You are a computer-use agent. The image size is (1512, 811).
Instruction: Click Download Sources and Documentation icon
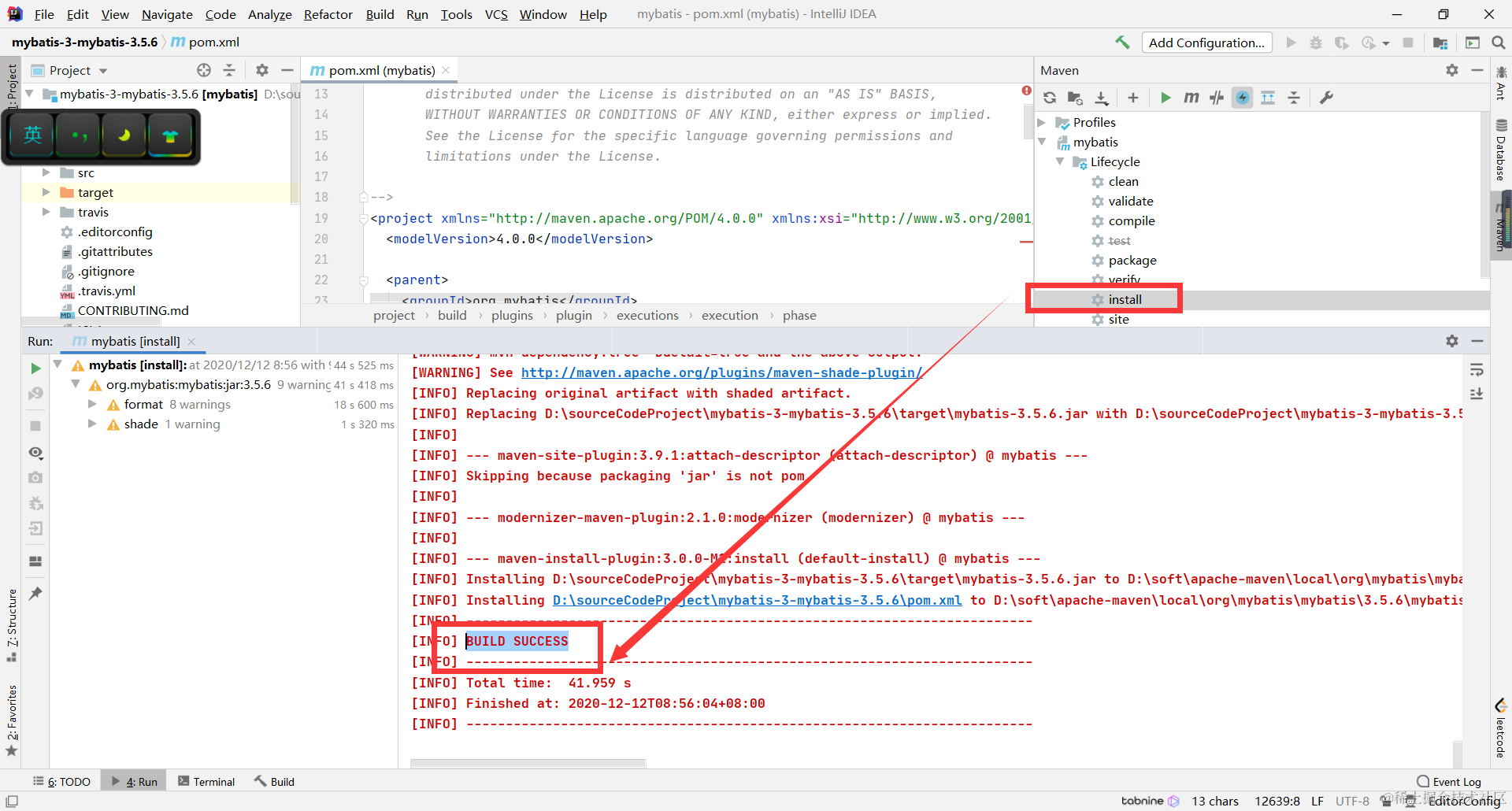coord(1102,98)
